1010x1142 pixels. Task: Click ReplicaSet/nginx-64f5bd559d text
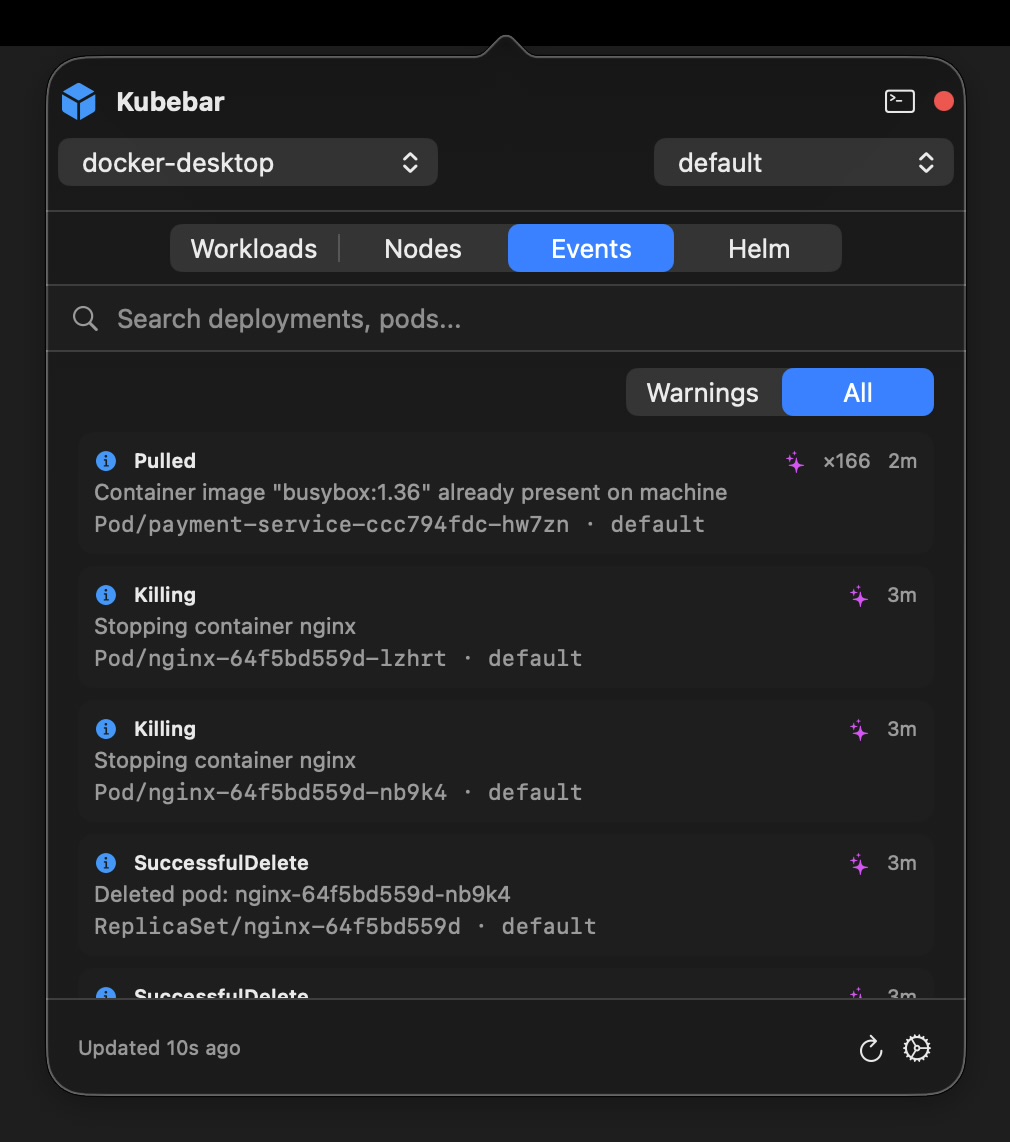tap(277, 926)
